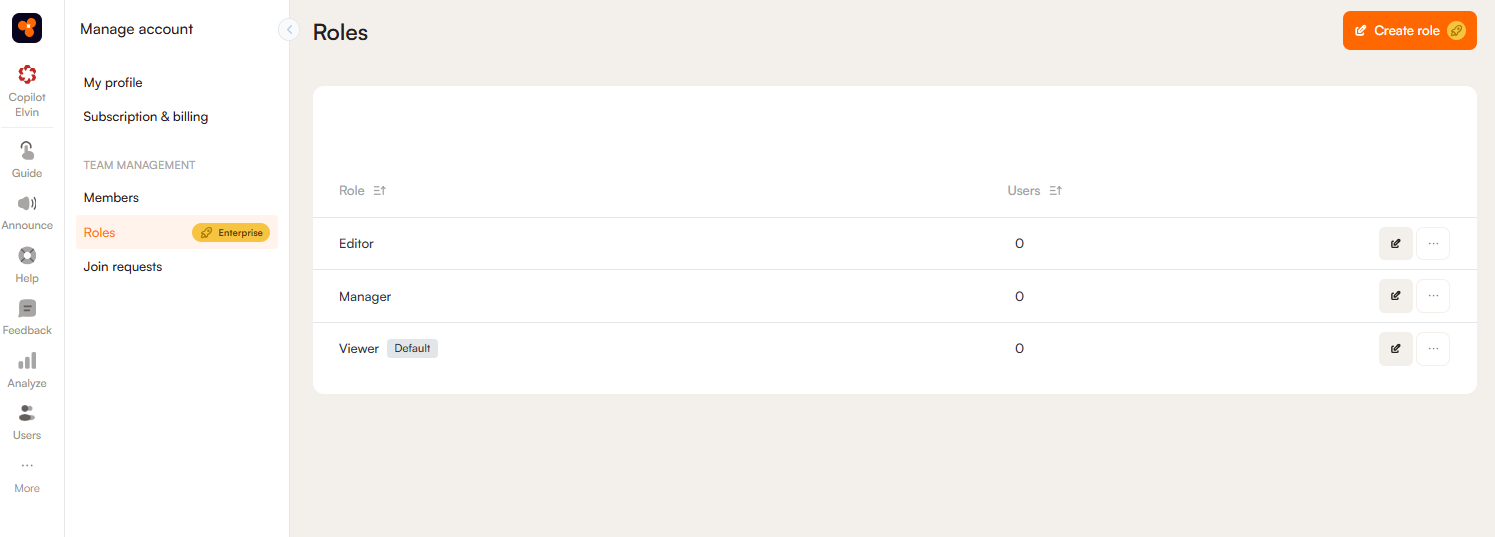
Task: Open more options for Editor role
Action: pyautogui.click(x=1433, y=243)
